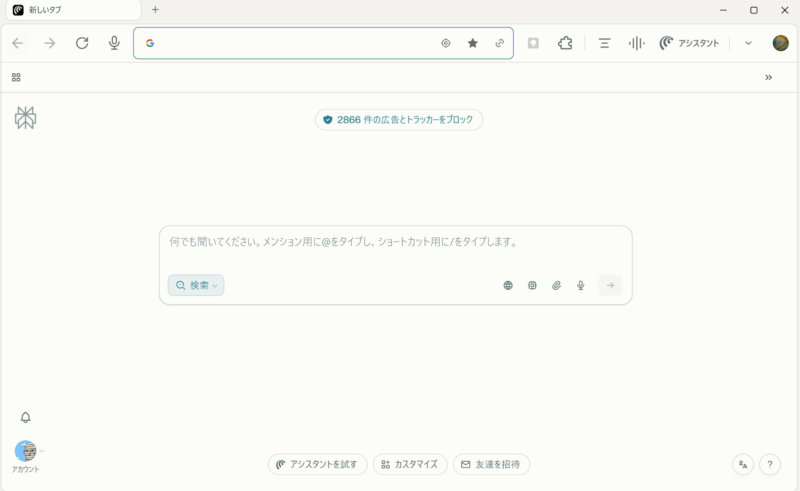Click the globe sources icon in search box

(508, 285)
